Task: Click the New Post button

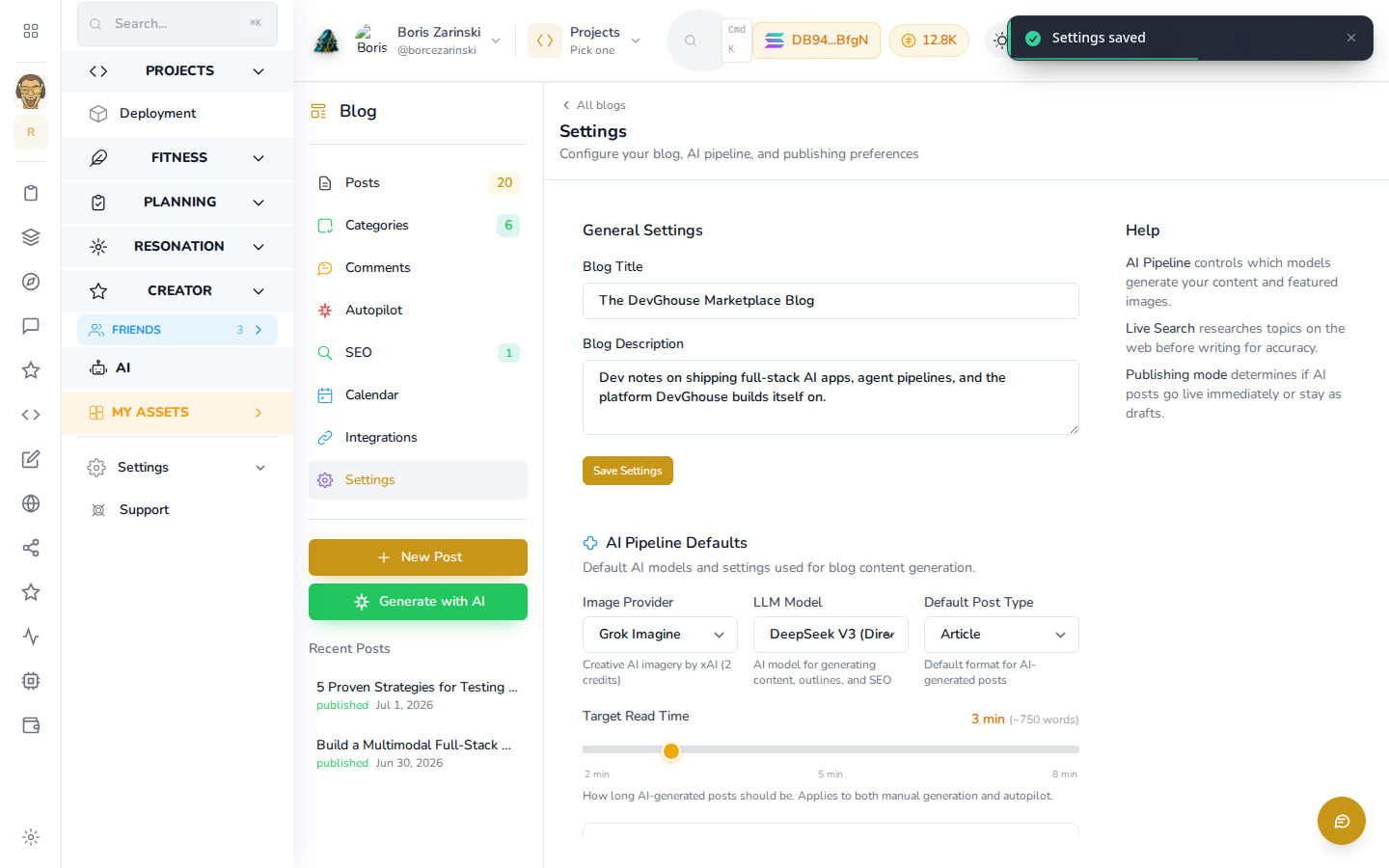Action: pos(418,557)
